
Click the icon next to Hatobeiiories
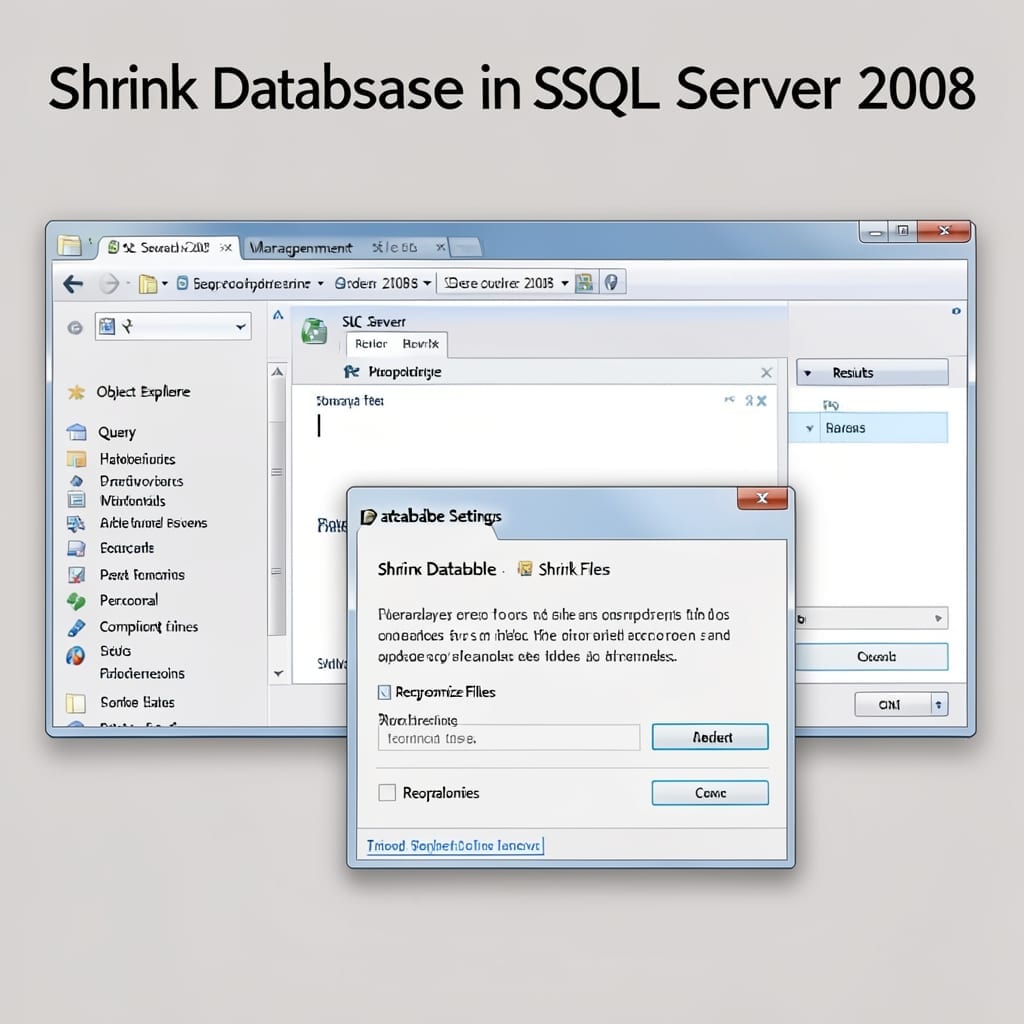tap(76, 459)
